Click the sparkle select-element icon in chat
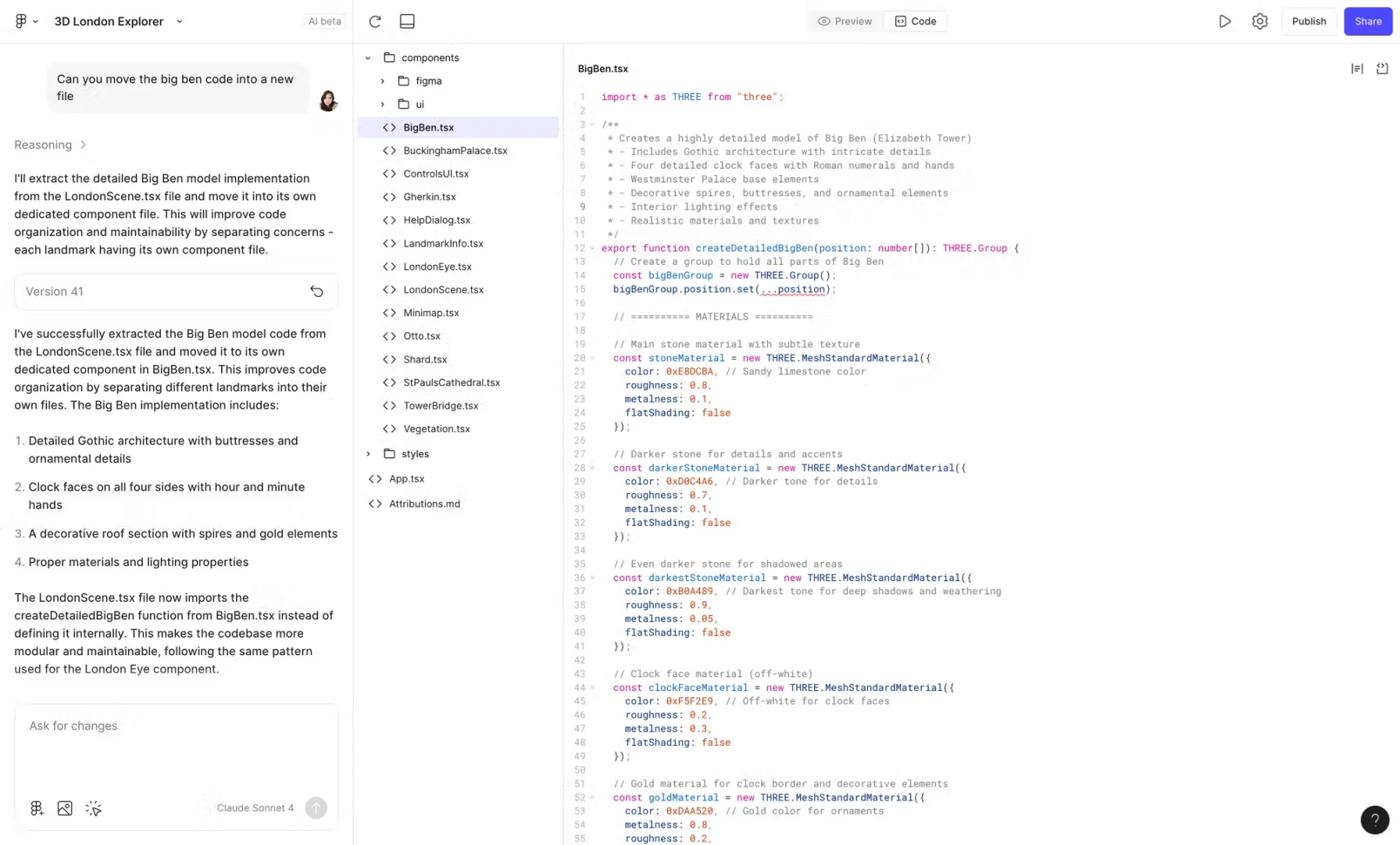Screen dimensions: 1400x845 point(93,808)
